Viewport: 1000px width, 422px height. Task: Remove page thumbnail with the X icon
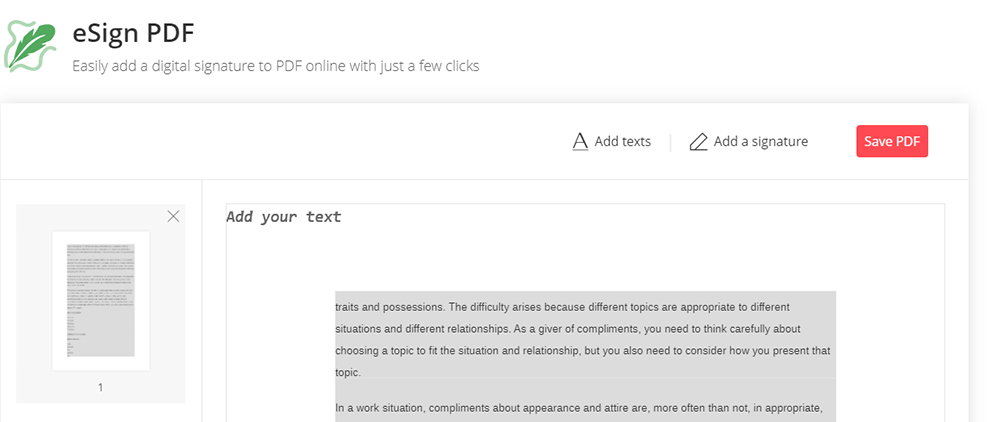173,216
